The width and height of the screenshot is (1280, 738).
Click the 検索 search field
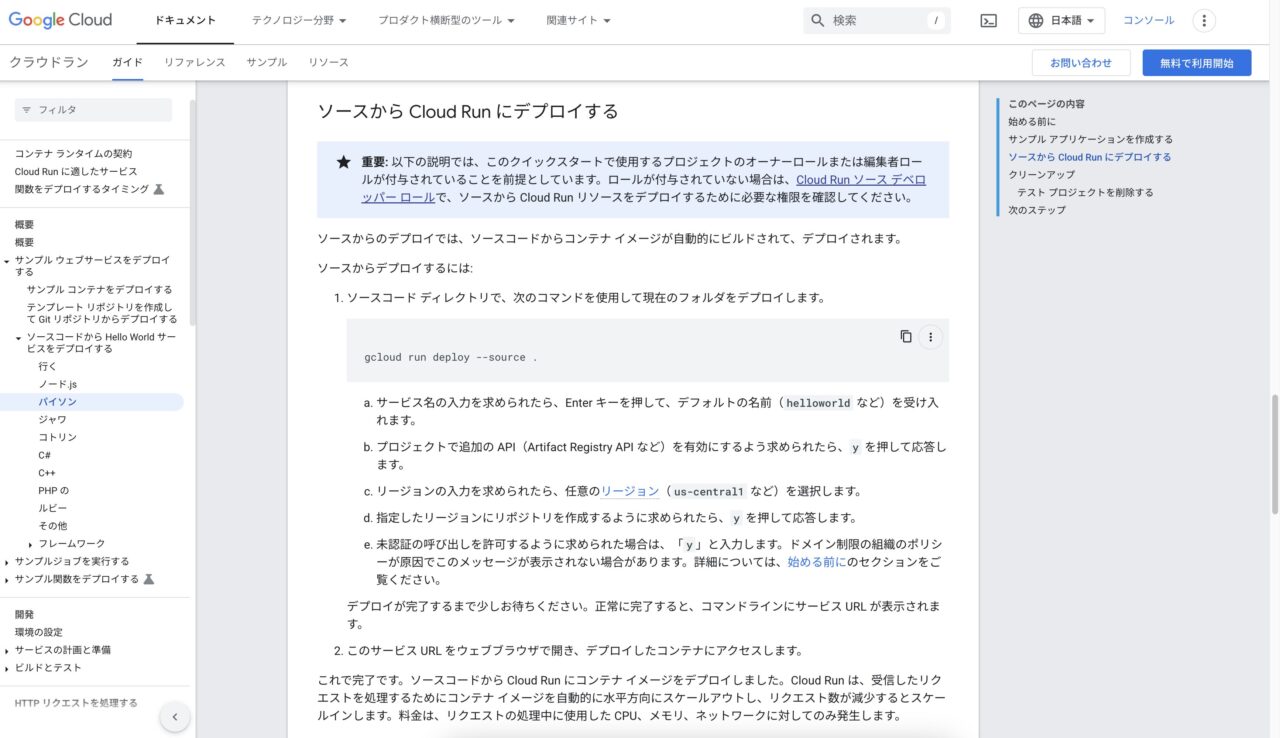(x=877, y=20)
